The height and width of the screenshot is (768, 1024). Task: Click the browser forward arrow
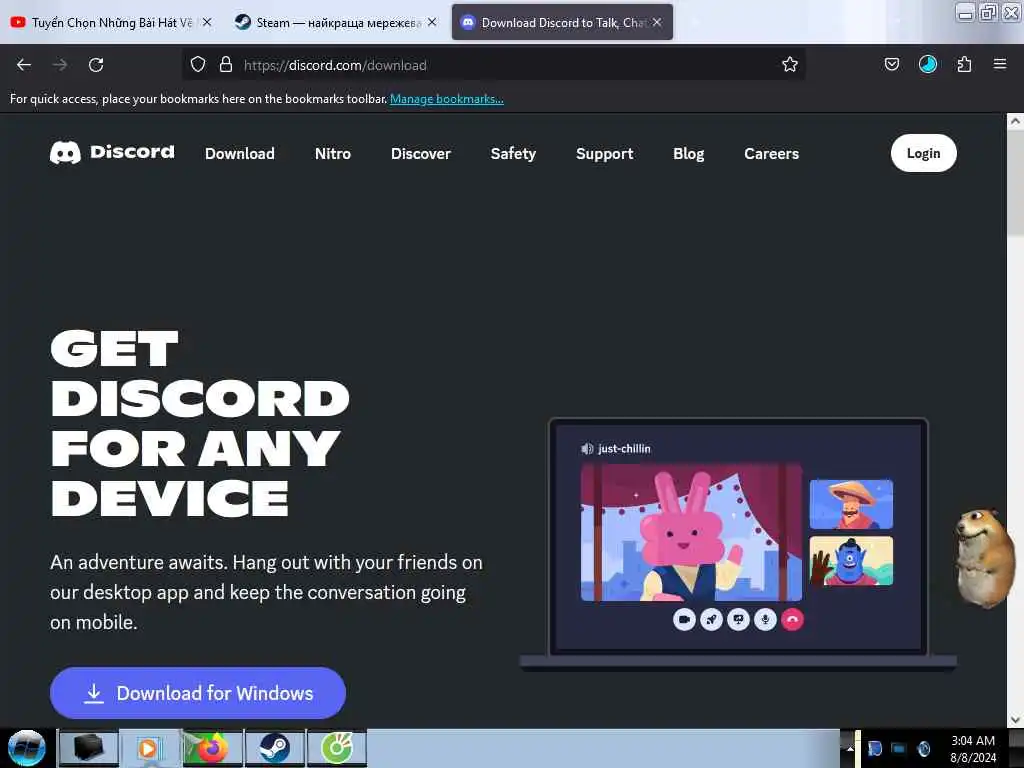[60, 65]
